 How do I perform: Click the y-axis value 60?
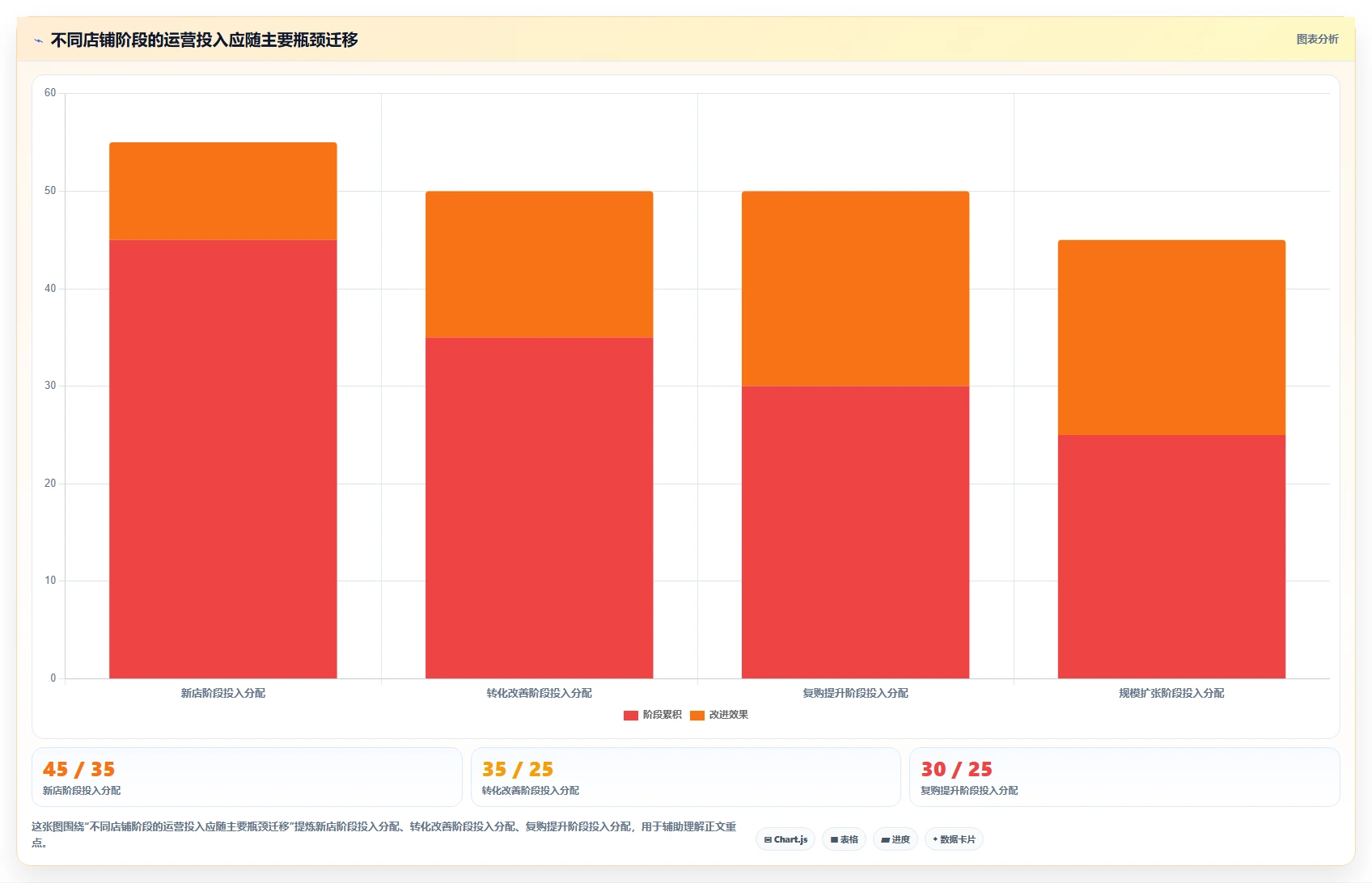[x=50, y=93]
